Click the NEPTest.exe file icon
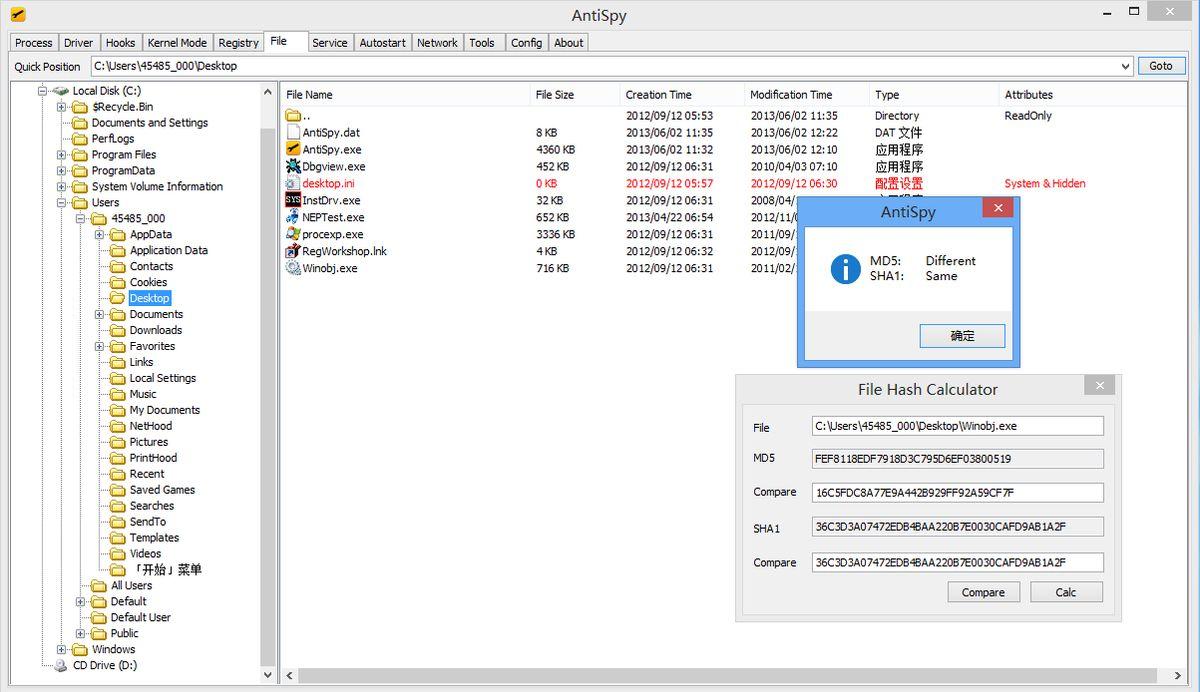Image resolution: width=1200 pixels, height=692 pixels. pyautogui.click(x=293, y=217)
